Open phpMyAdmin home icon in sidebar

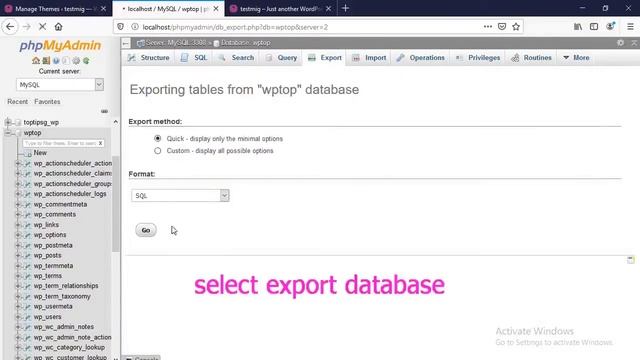pyautogui.click(x=36, y=61)
